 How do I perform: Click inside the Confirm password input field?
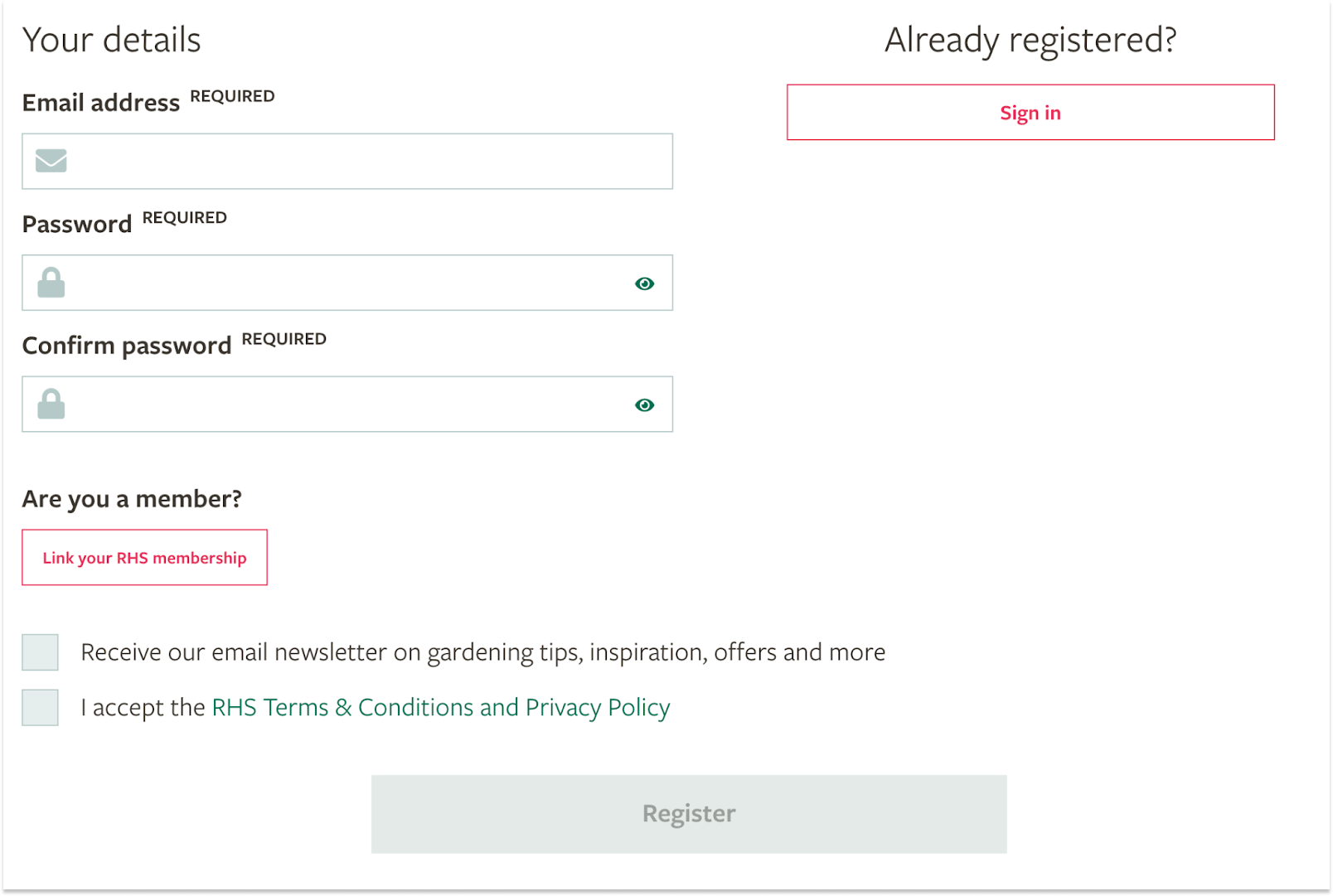click(x=332, y=404)
